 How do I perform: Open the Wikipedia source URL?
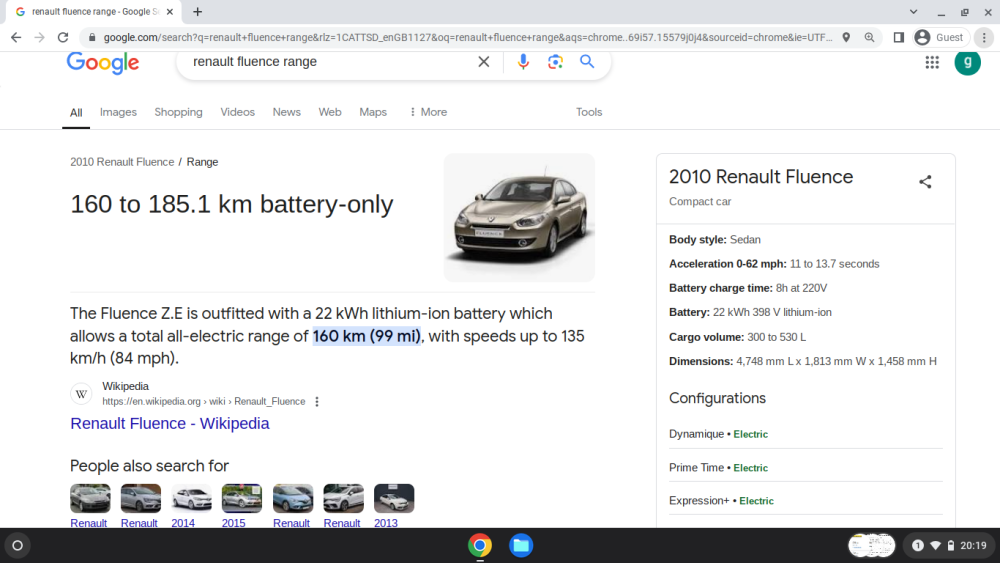203,402
